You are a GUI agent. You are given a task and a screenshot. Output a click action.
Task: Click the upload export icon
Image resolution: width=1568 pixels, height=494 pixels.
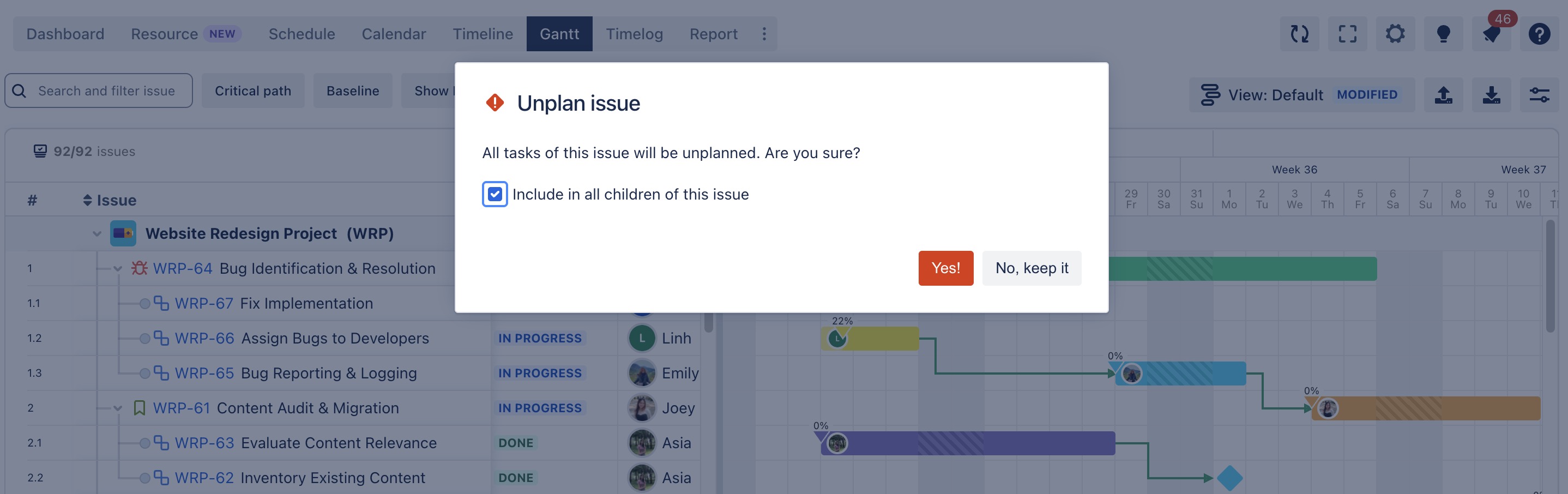pyautogui.click(x=1443, y=95)
